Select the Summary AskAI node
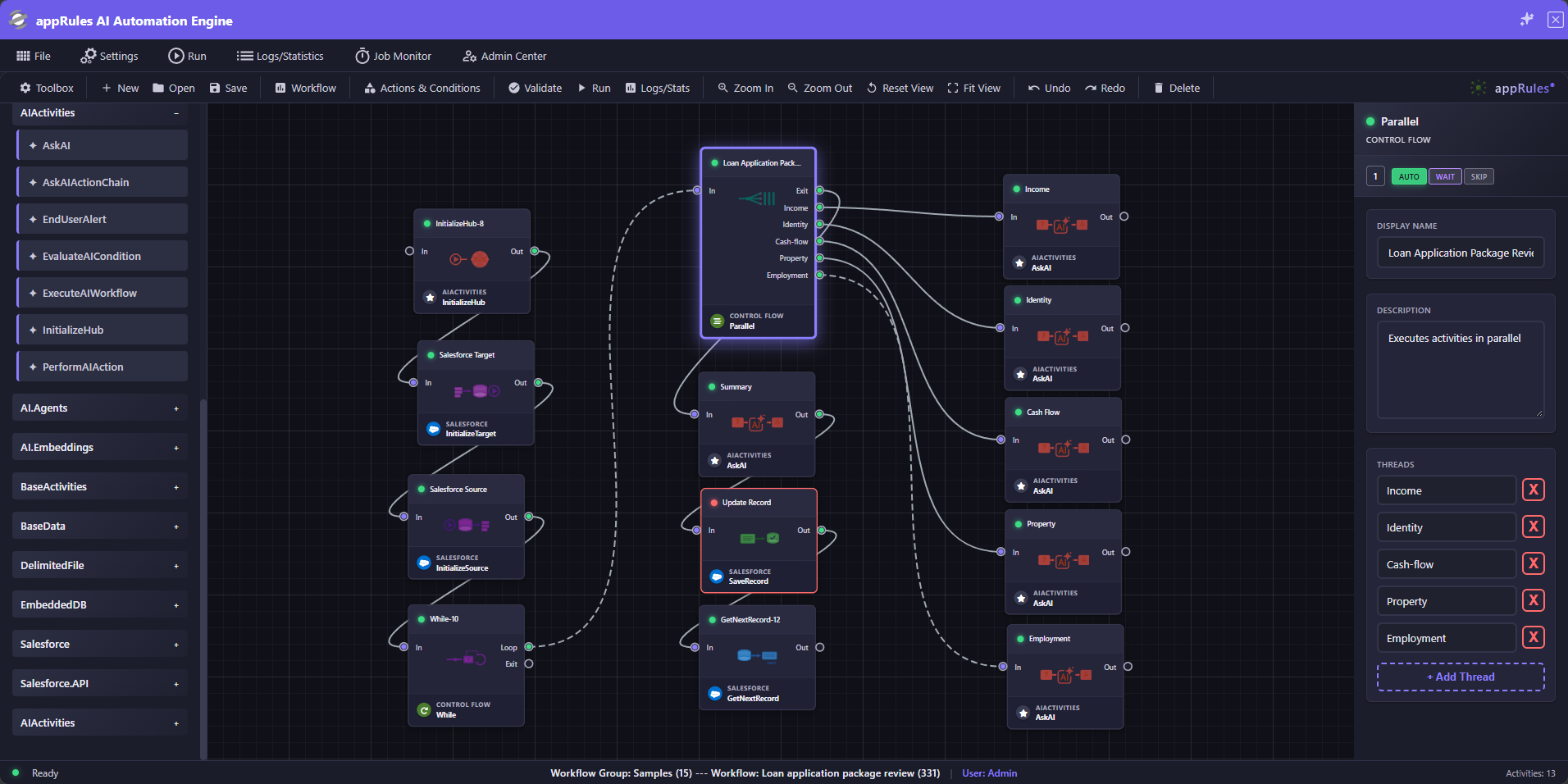Image resolution: width=1568 pixels, height=784 pixels. click(x=757, y=424)
